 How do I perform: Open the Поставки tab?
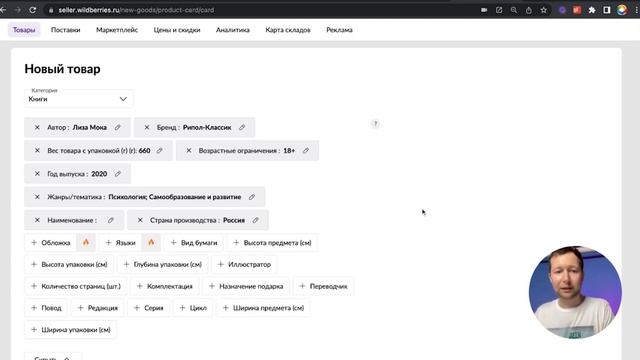(66, 30)
